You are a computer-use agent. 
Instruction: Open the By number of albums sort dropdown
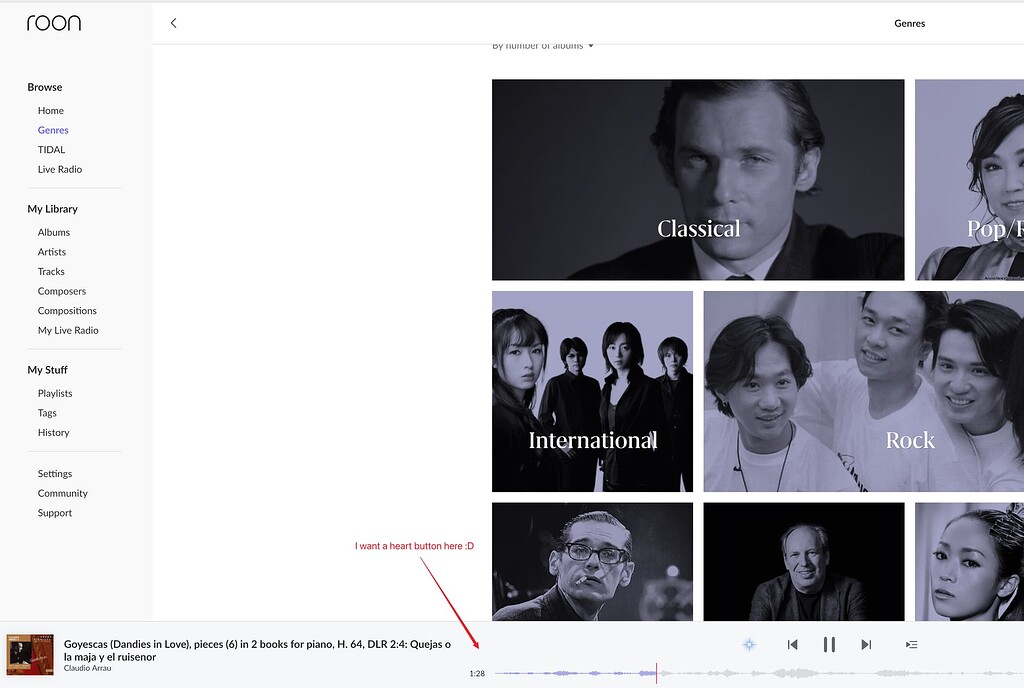(x=542, y=45)
